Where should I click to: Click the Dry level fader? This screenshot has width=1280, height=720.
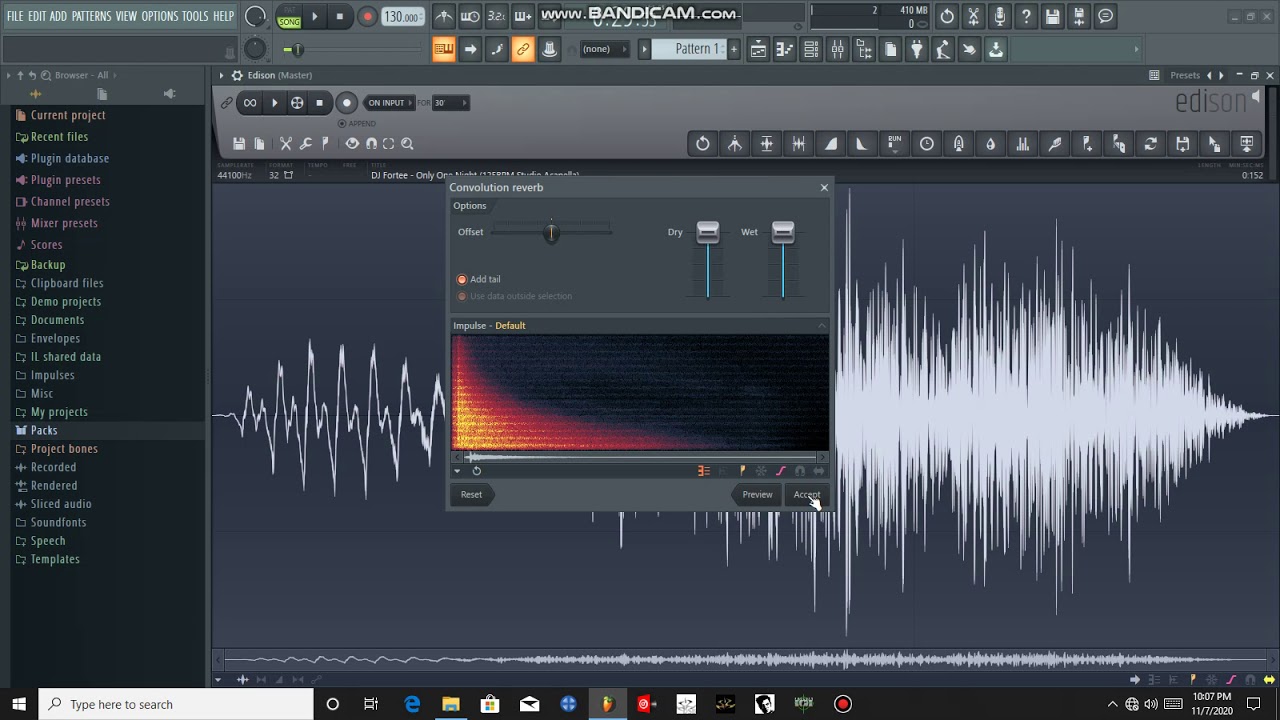click(x=708, y=232)
